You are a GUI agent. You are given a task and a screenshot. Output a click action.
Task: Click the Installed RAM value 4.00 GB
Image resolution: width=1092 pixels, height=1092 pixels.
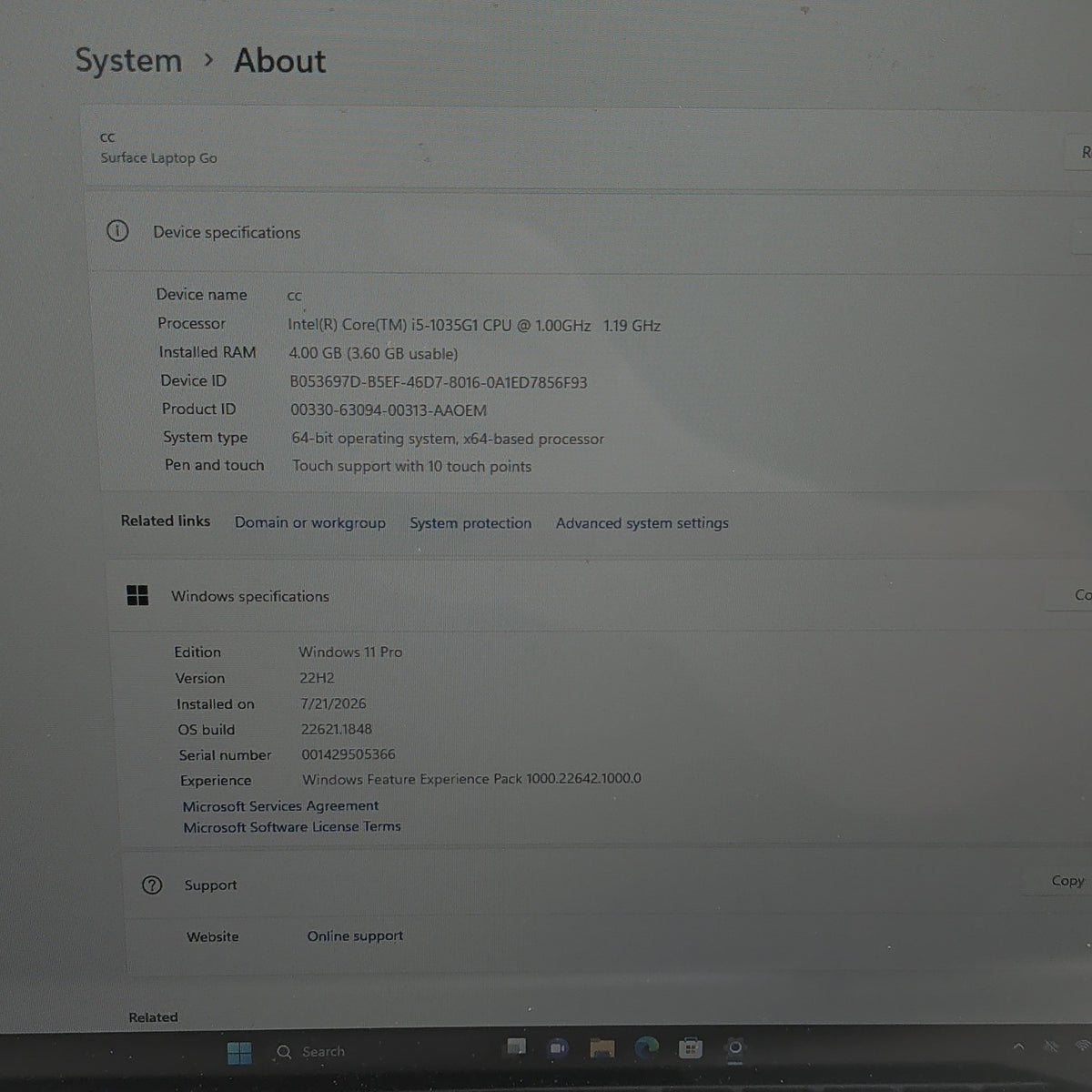click(x=373, y=353)
